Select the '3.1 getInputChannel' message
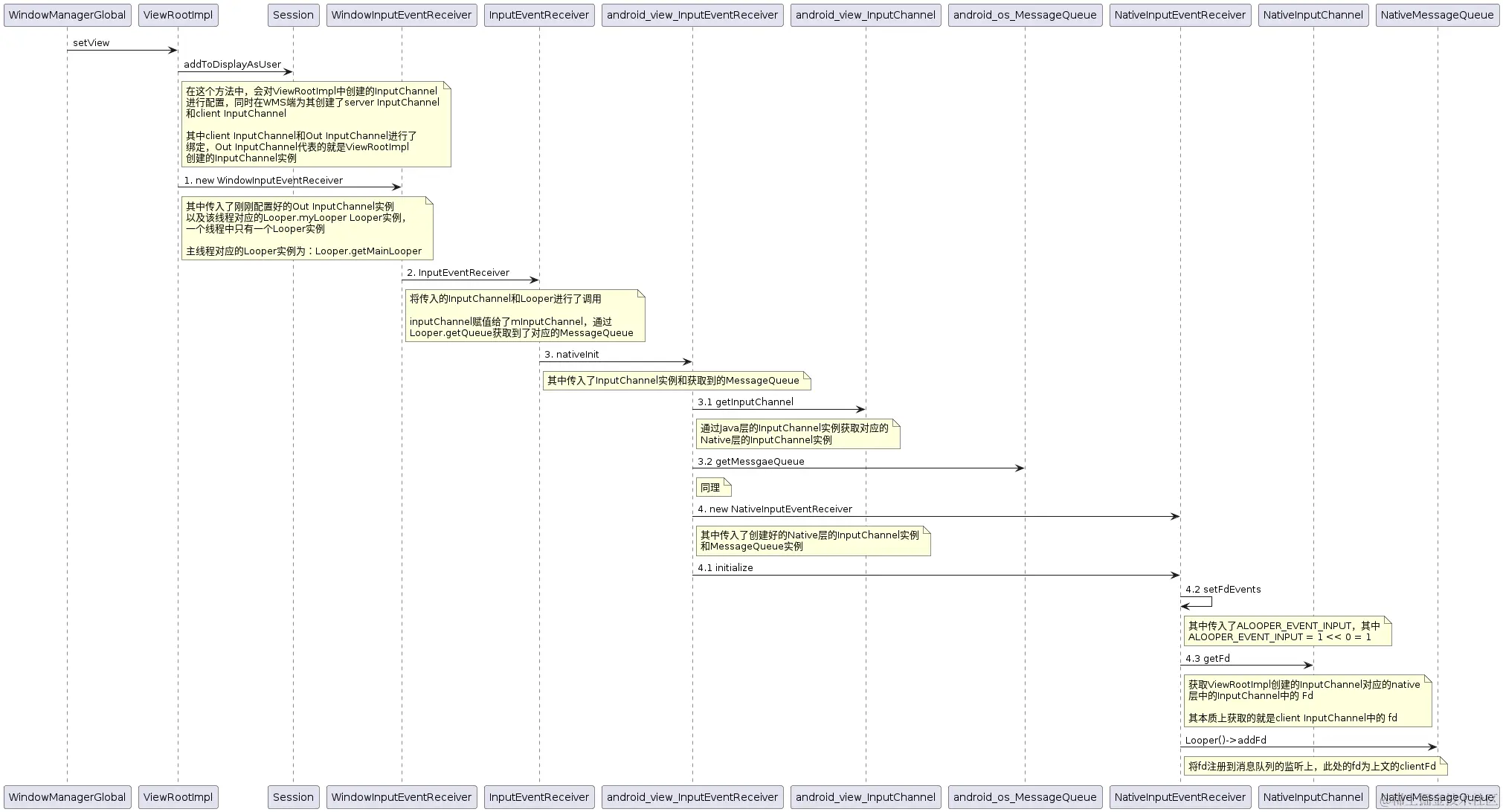Screen dimensions: 1503x812 pyautogui.click(x=746, y=402)
